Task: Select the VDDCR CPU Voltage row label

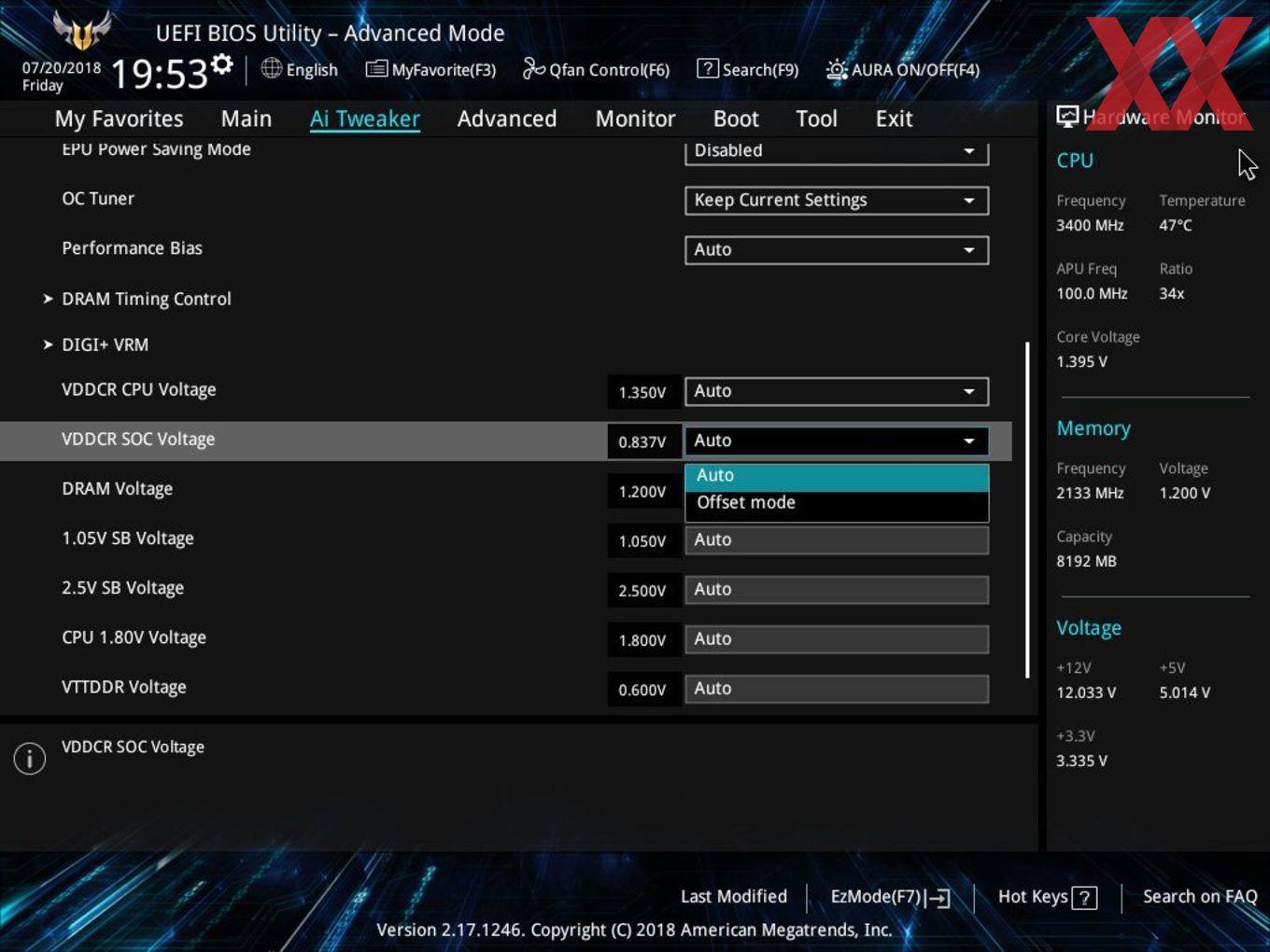Action: [x=138, y=389]
